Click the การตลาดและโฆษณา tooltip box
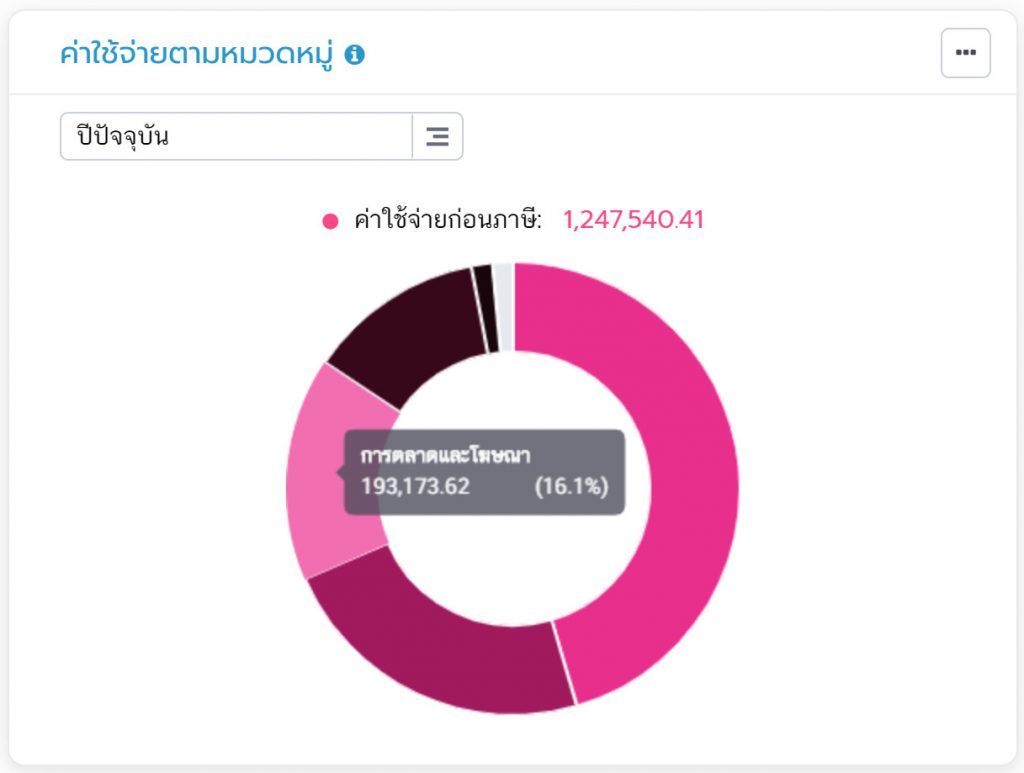 [484, 472]
